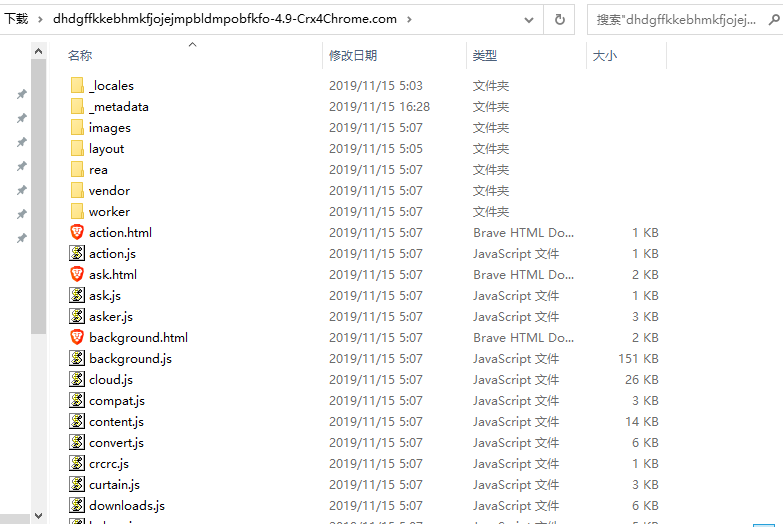The image size is (783, 527).
Task: Select the JavaScript file icon for background.js
Action: point(78,358)
